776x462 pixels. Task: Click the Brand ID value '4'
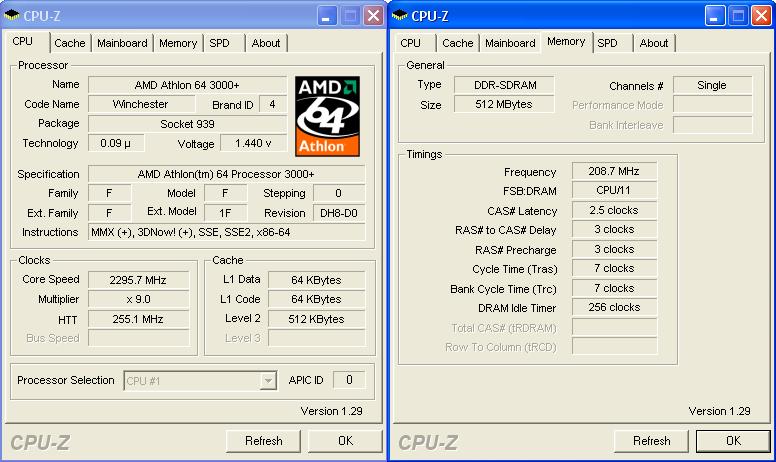[x=272, y=104]
